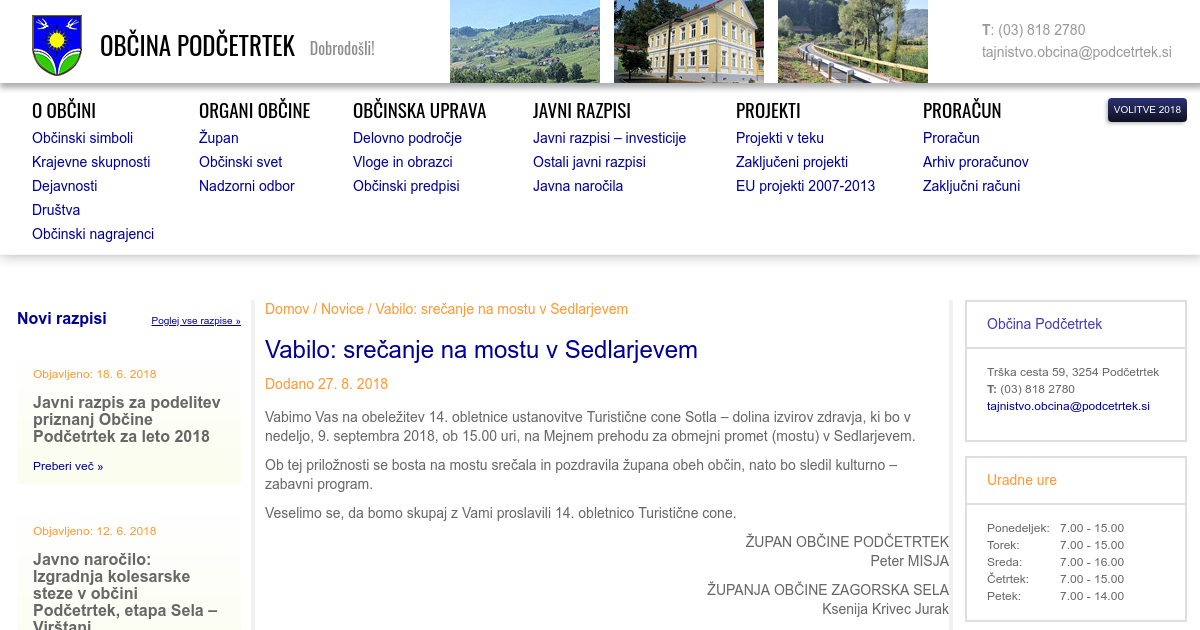Image resolution: width=1200 pixels, height=630 pixels.
Task: Open EU projekti 2007-2013 link
Action: coord(805,186)
